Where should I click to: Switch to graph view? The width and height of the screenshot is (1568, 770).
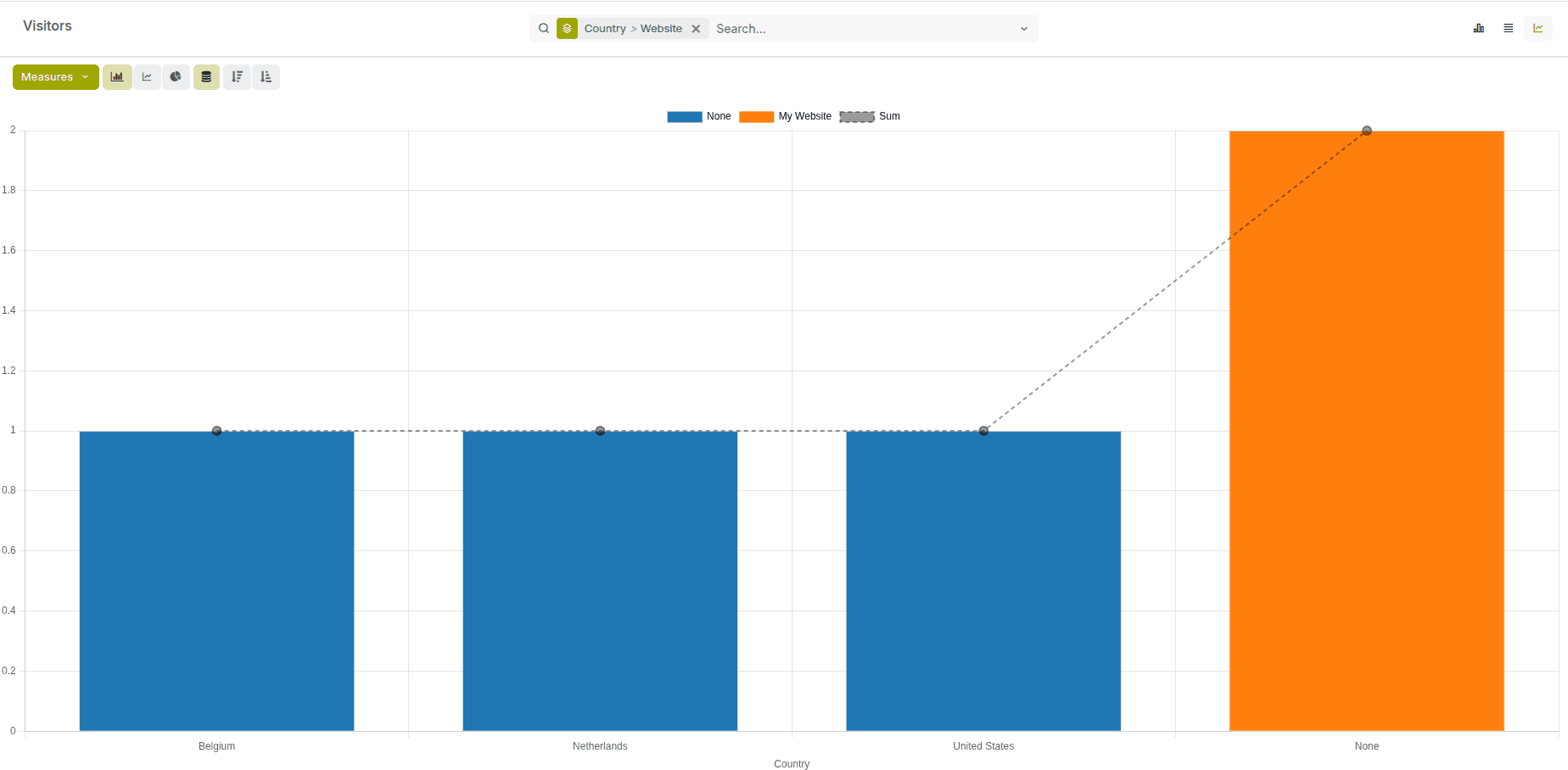click(x=1538, y=28)
